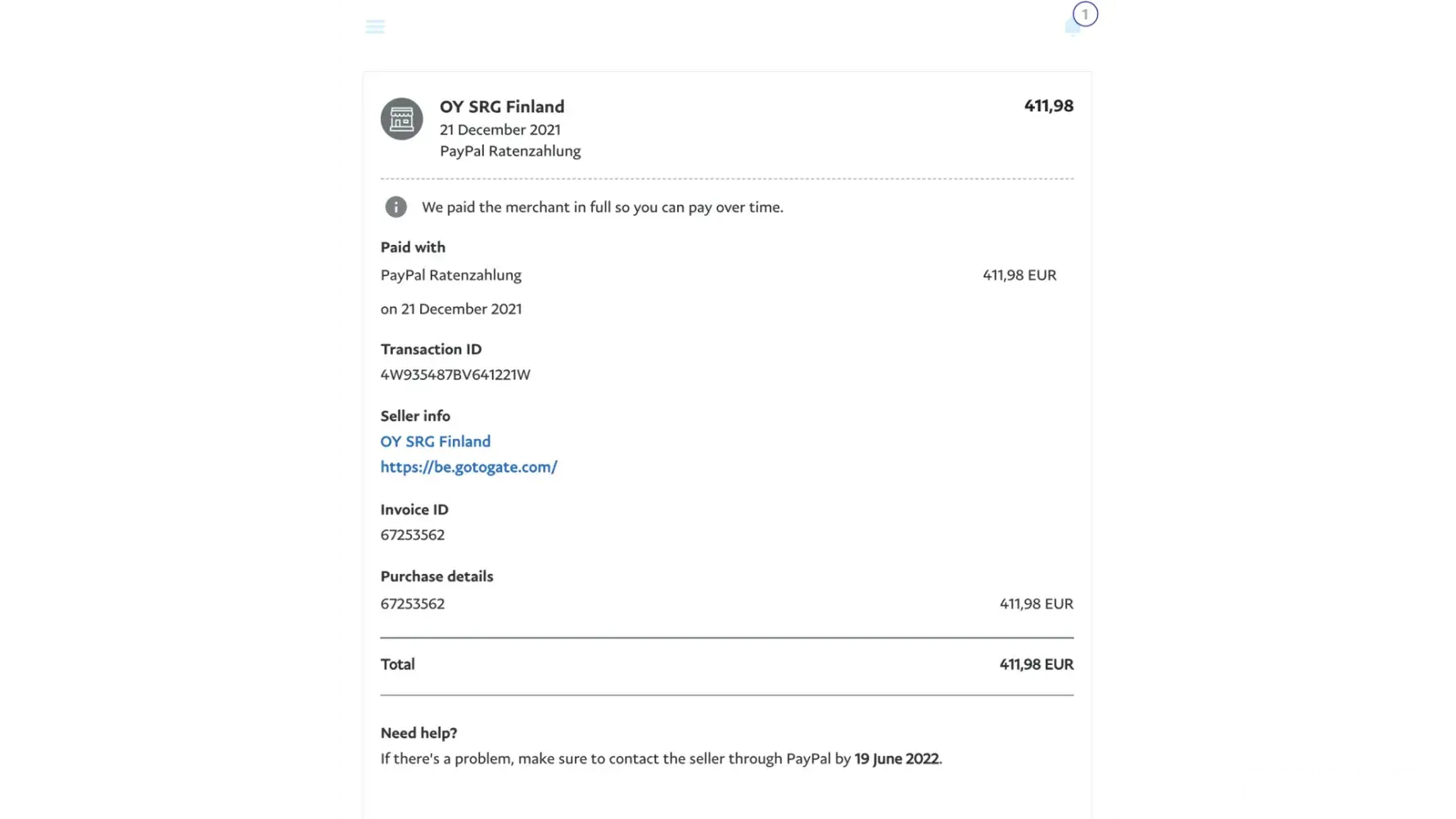Click the OY SRG Finland header title
Image resolution: width=1456 pixels, height=819 pixels.
(502, 106)
